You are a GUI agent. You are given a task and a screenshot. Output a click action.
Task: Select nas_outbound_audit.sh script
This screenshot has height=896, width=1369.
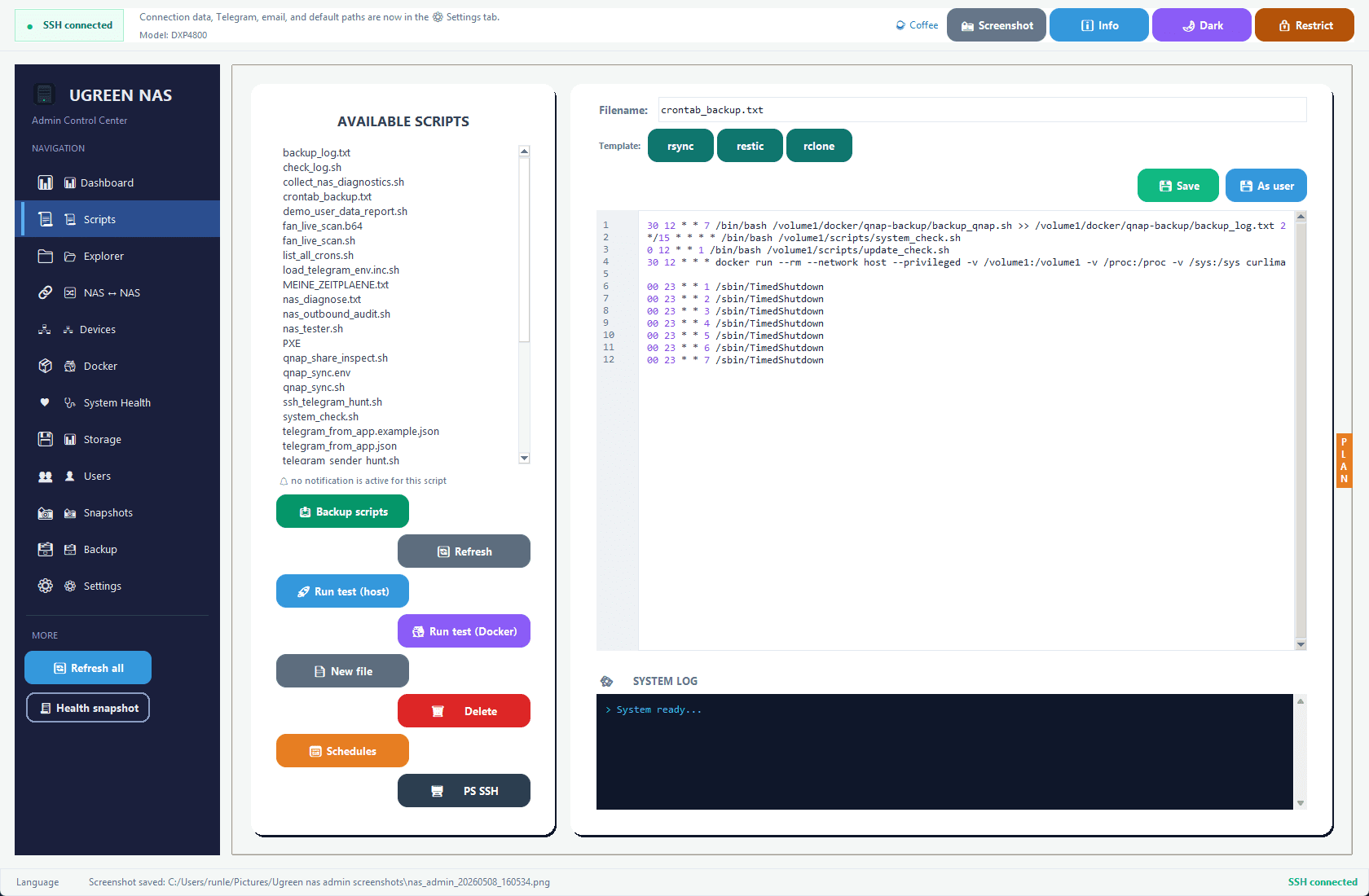337,314
